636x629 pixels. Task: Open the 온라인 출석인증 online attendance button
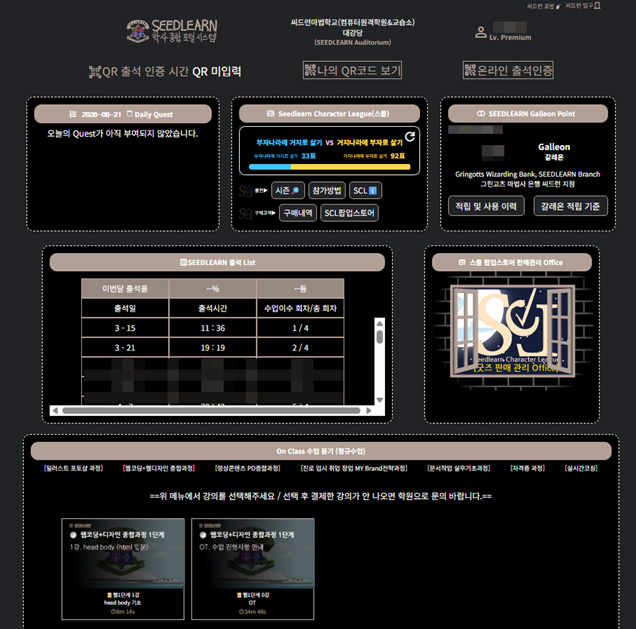coord(508,70)
